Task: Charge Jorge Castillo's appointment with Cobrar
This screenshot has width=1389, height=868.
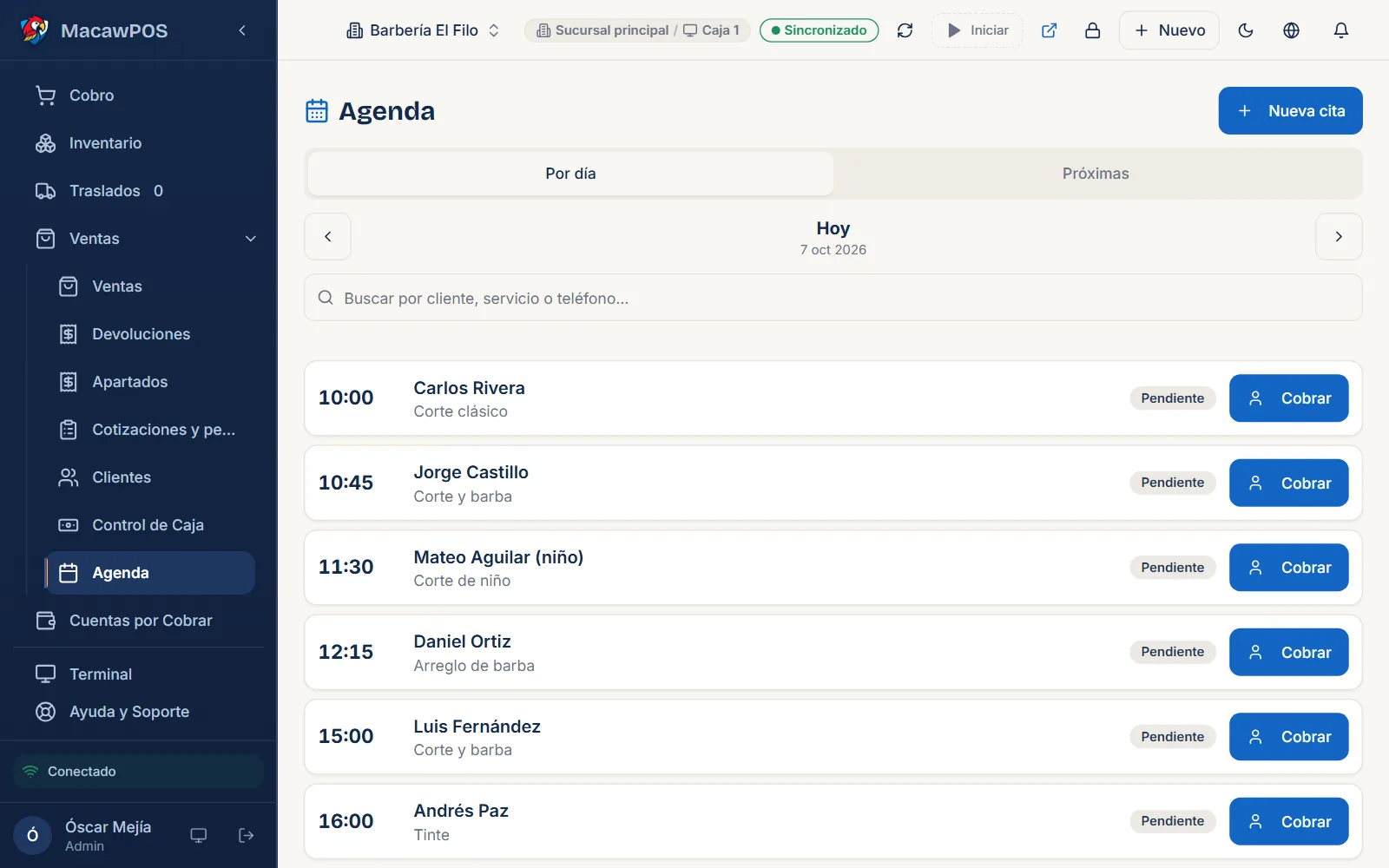Action: [x=1288, y=483]
